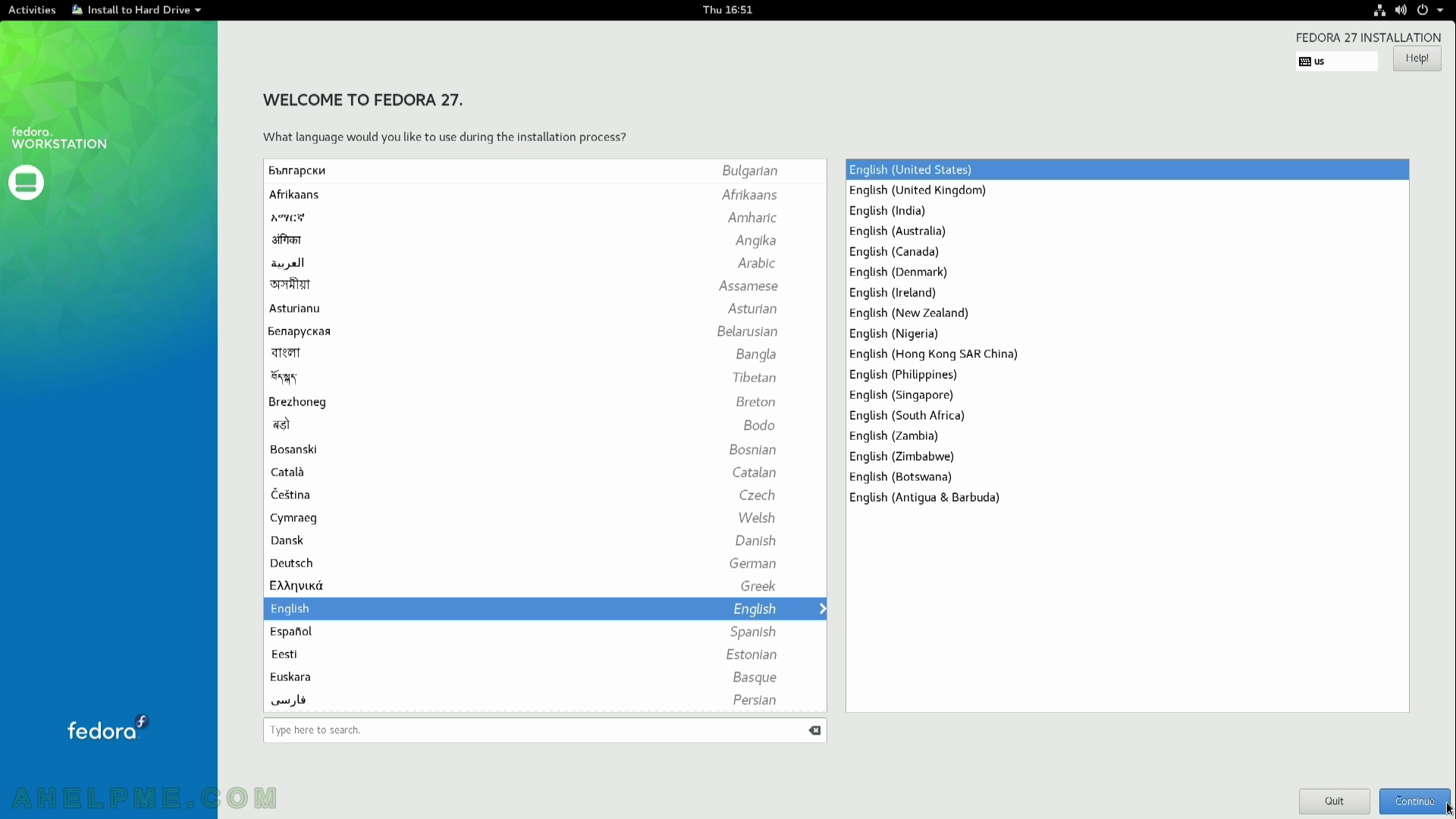The width and height of the screenshot is (1456, 819).
Task: Clear search with the backspace icon
Action: pyautogui.click(x=814, y=730)
